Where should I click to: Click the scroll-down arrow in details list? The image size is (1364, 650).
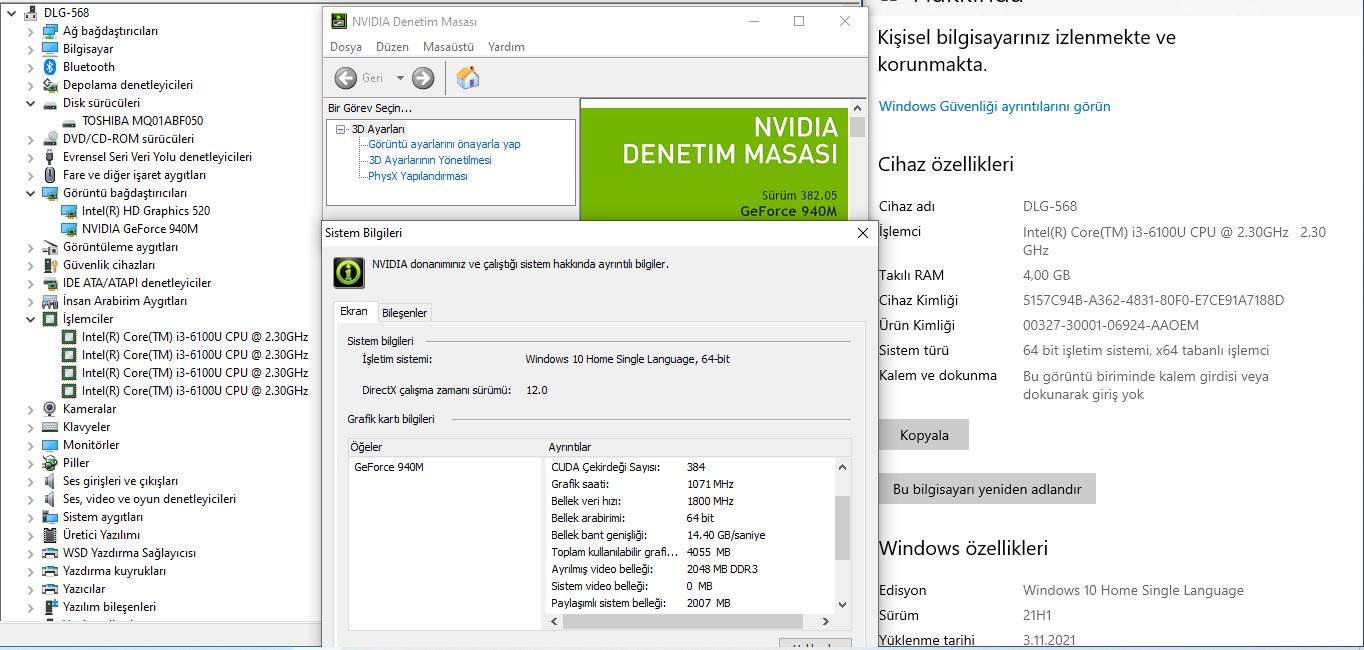842,605
